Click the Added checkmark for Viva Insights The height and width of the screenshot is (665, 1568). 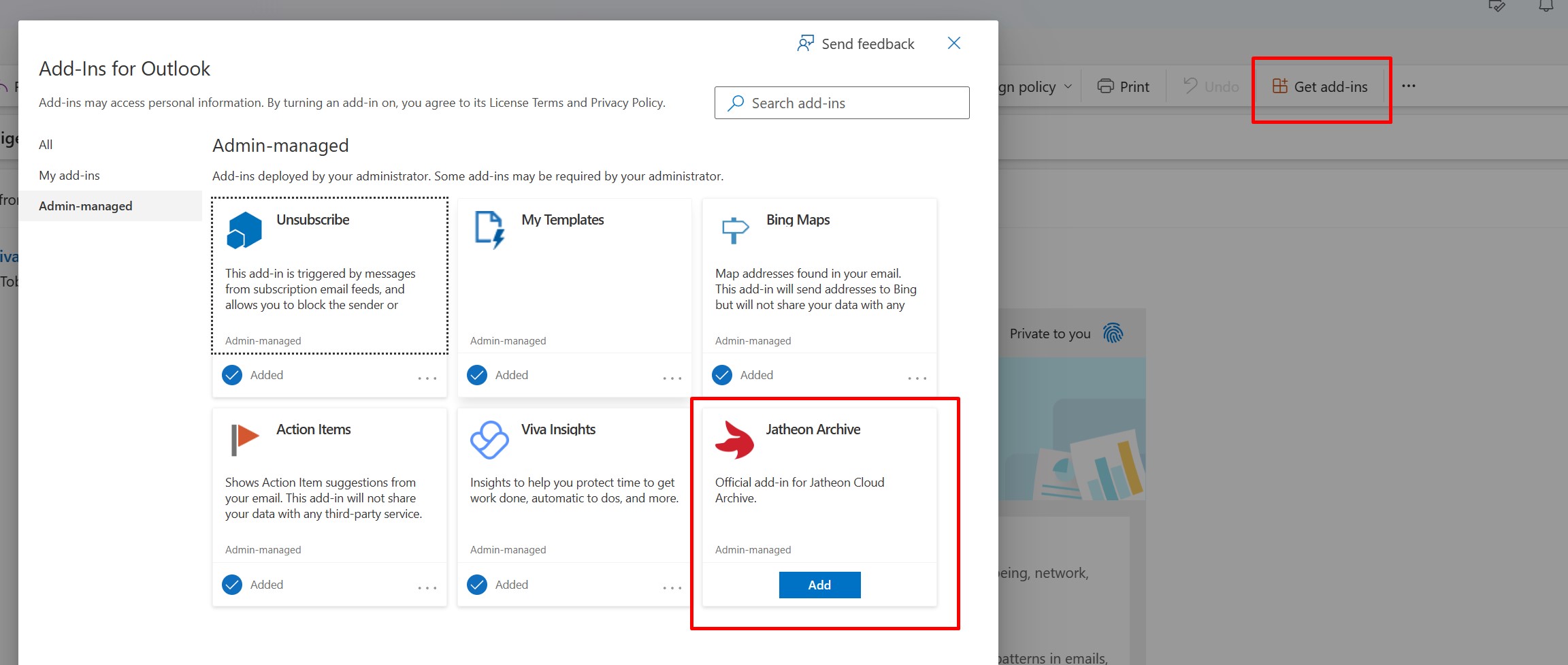(x=477, y=585)
